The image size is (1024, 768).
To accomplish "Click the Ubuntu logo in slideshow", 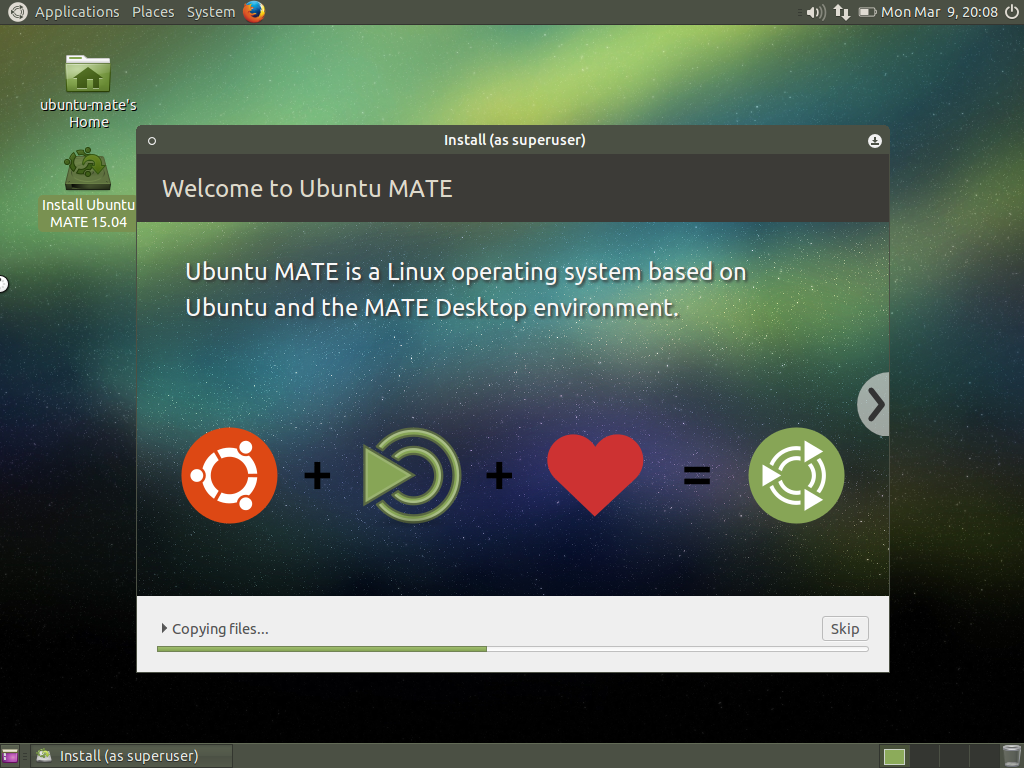I will coord(229,475).
